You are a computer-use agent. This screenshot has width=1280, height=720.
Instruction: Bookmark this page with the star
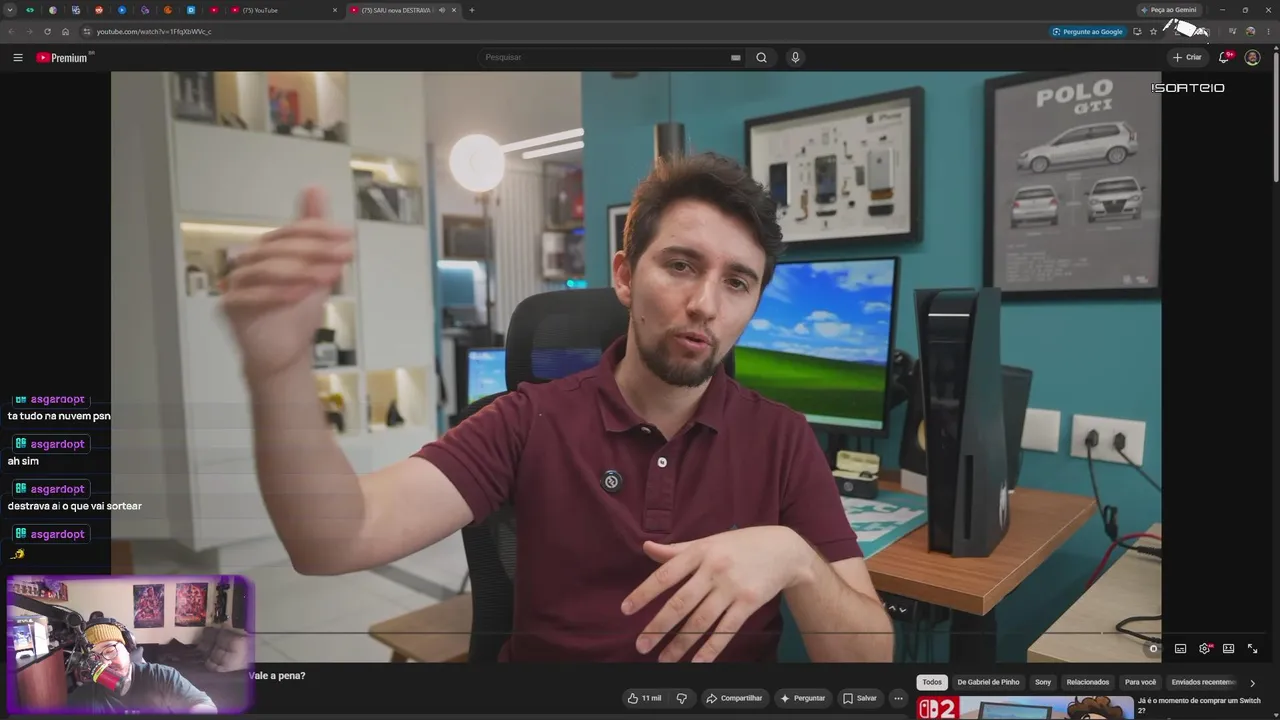point(1153,32)
